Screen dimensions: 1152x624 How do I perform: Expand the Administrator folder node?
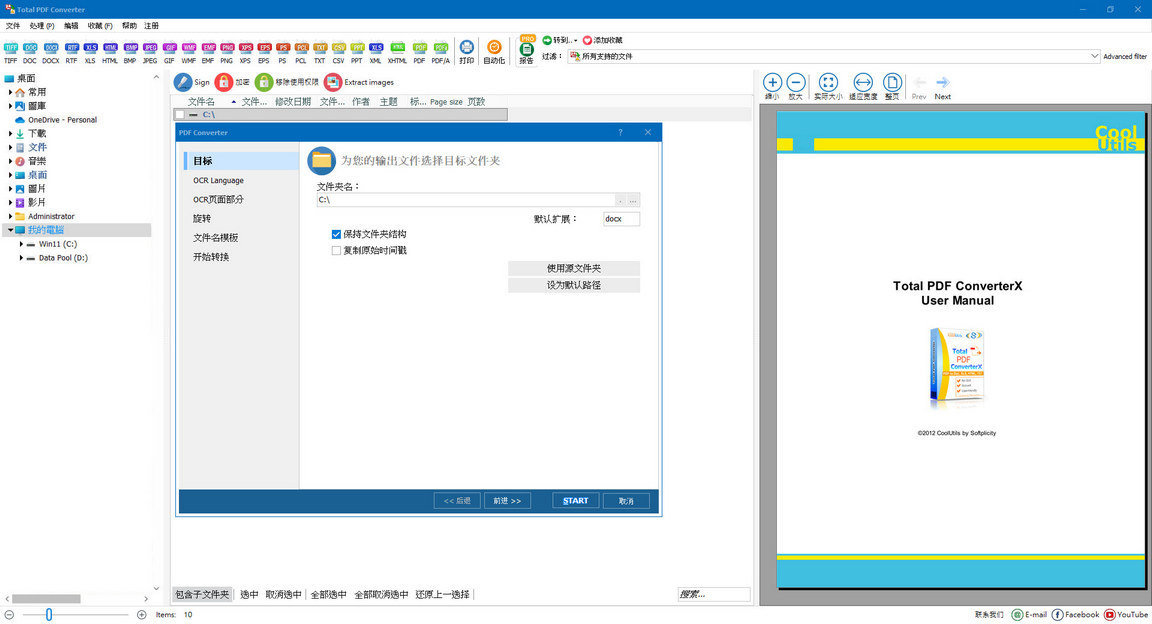(x=10, y=217)
